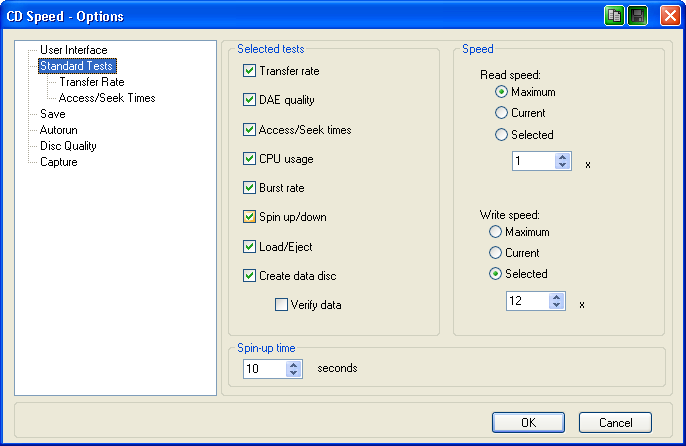Decrease write speed value with down arrow
This screenshot has width=686, height=446.
click(556, 305)
